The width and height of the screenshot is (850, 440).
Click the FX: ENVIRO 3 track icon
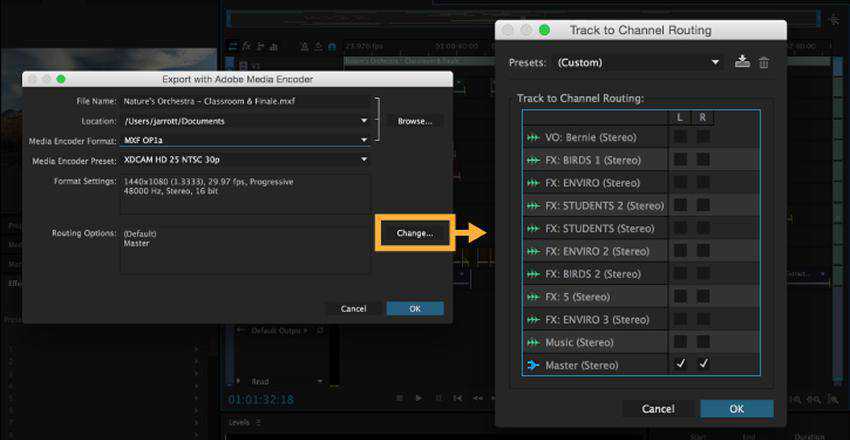click(x=532, y=319)
